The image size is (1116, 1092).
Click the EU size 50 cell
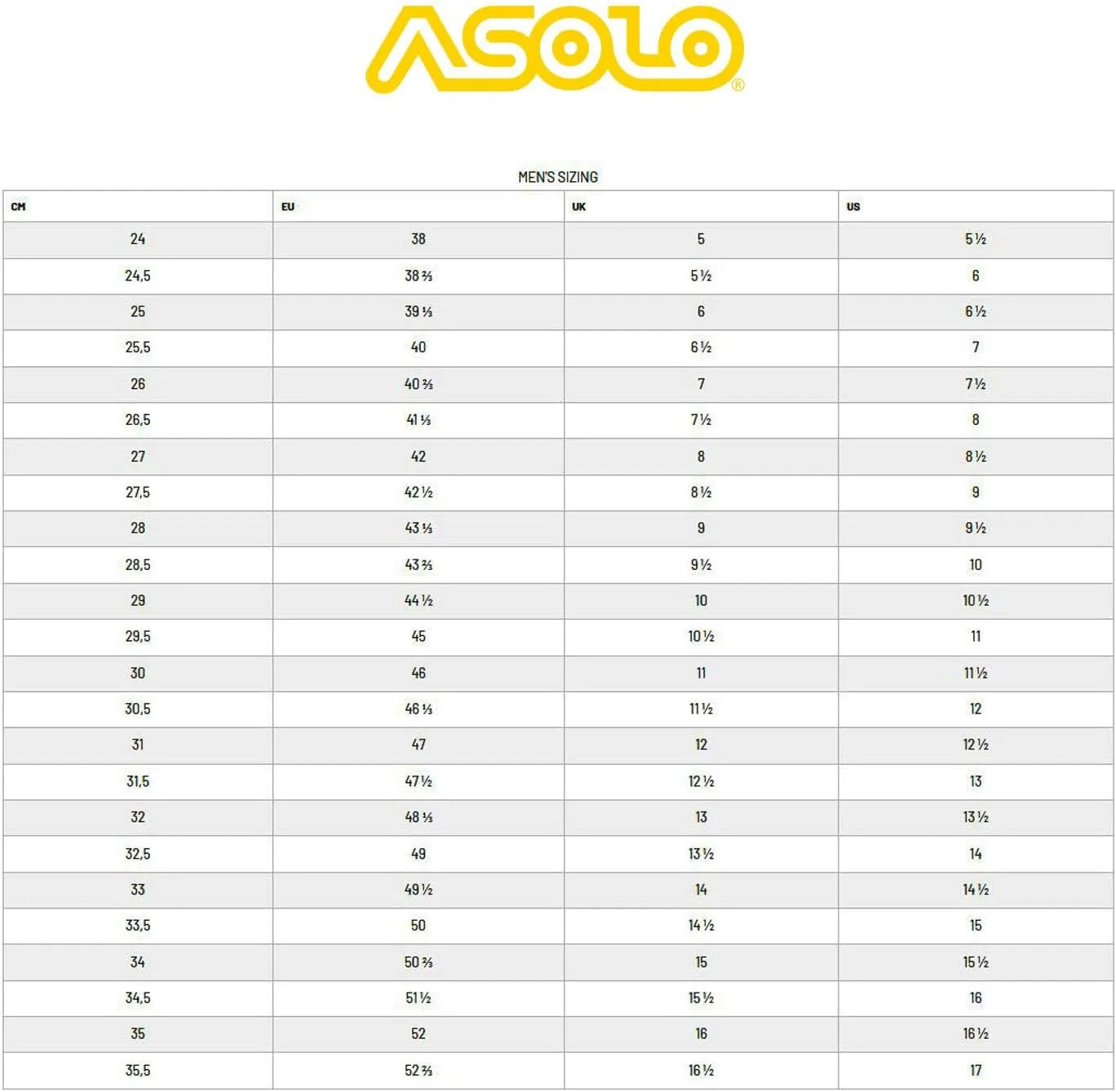[418, 926]
